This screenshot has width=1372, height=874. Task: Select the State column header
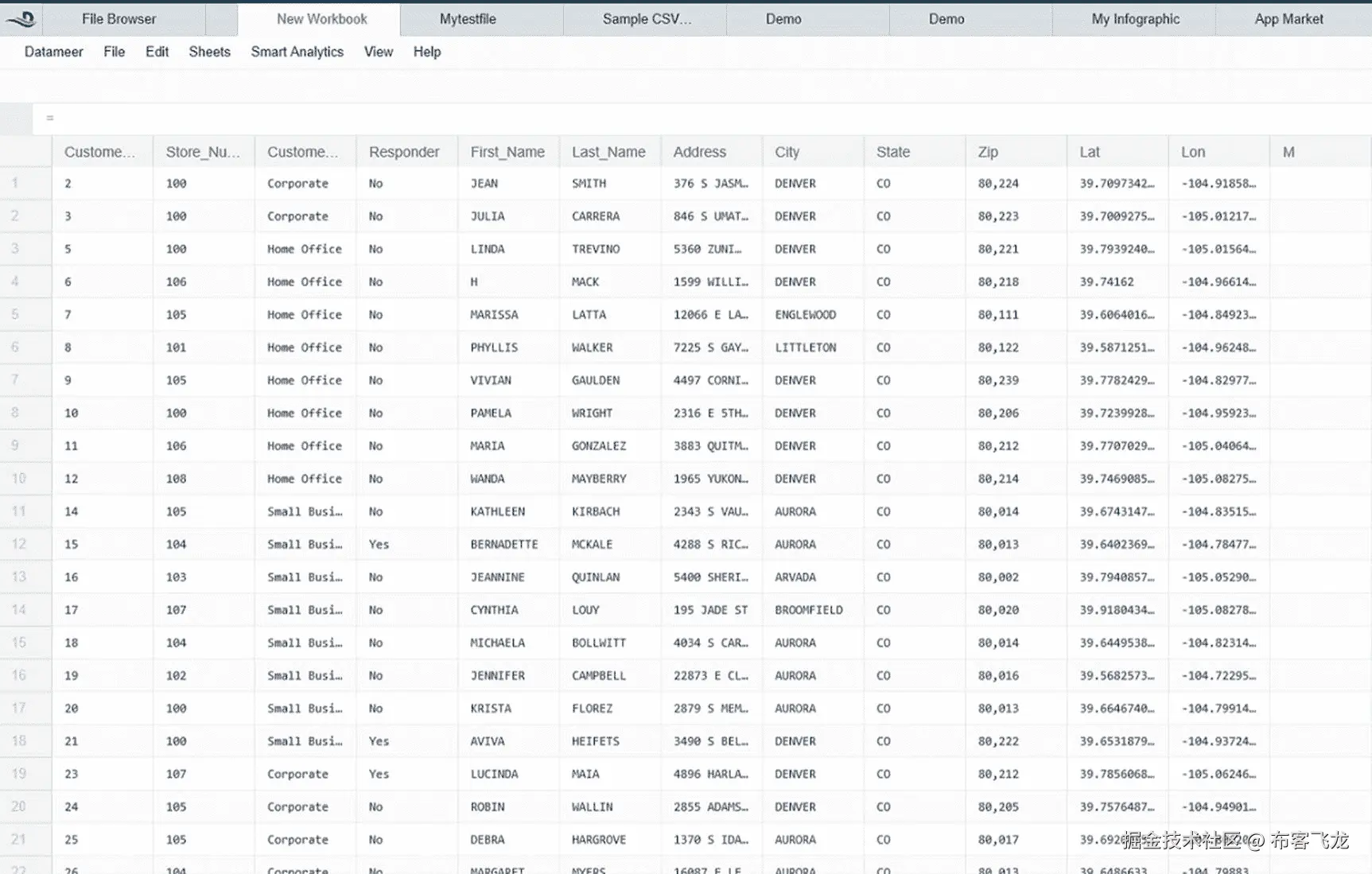915,152
